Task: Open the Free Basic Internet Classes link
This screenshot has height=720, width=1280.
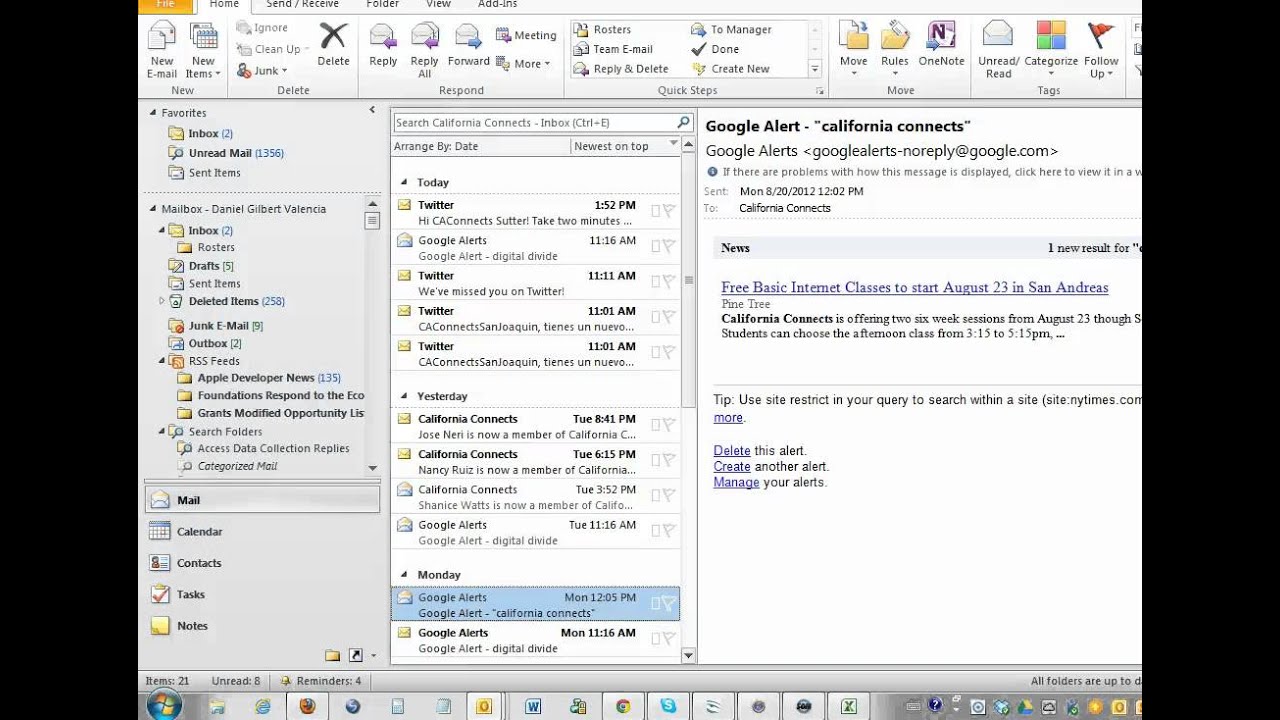Action: 914,287
